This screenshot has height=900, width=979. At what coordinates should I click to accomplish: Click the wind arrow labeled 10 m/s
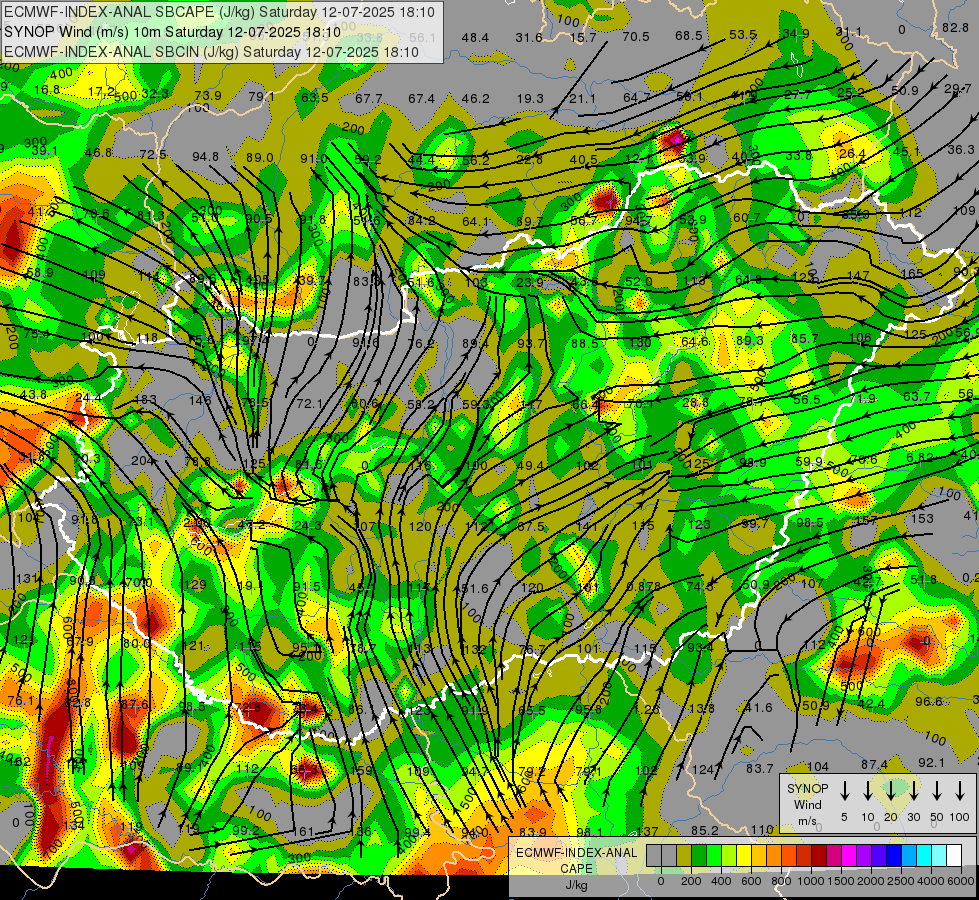pyautogui.click(x=867, y=791)
